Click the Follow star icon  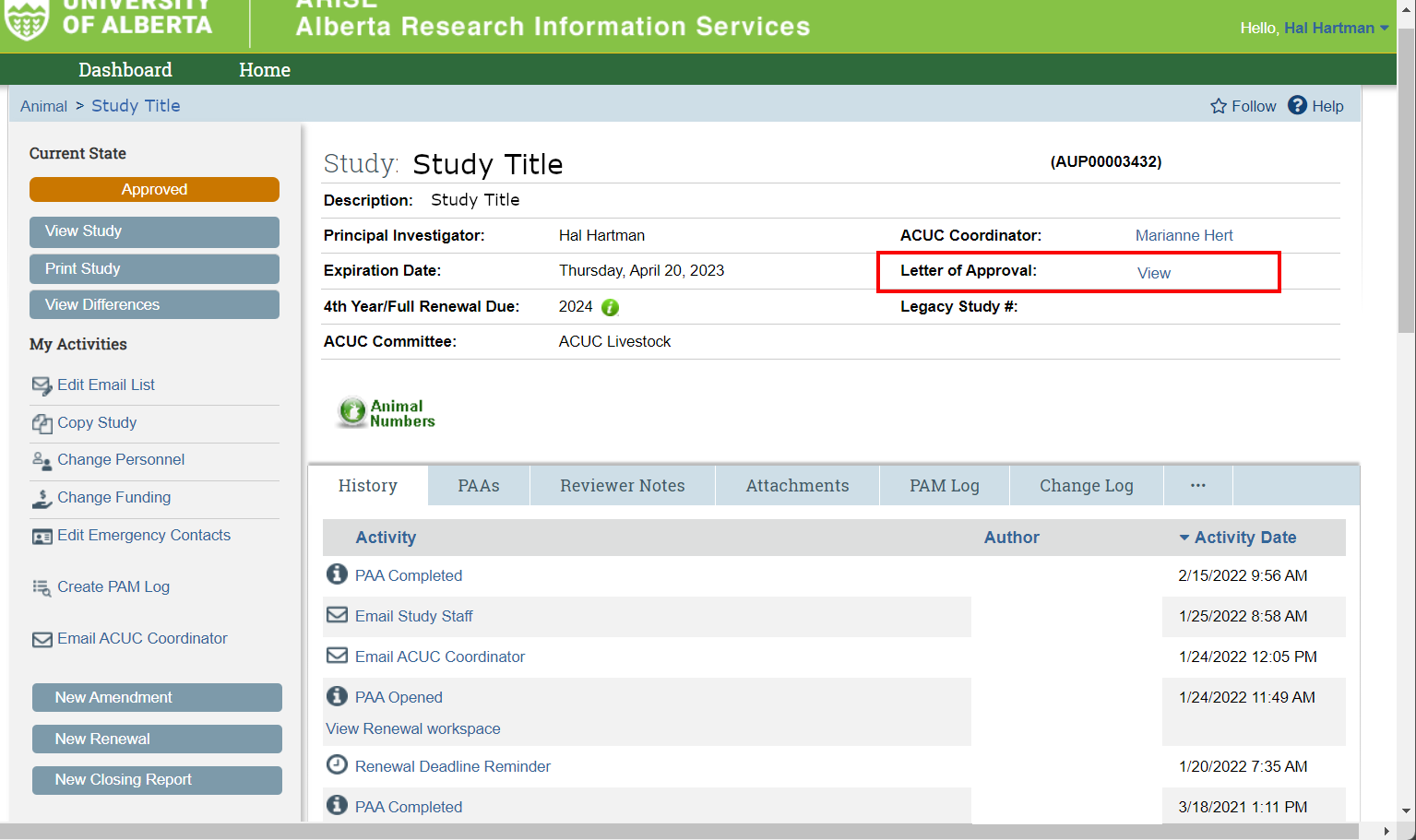coord(1219,106)
